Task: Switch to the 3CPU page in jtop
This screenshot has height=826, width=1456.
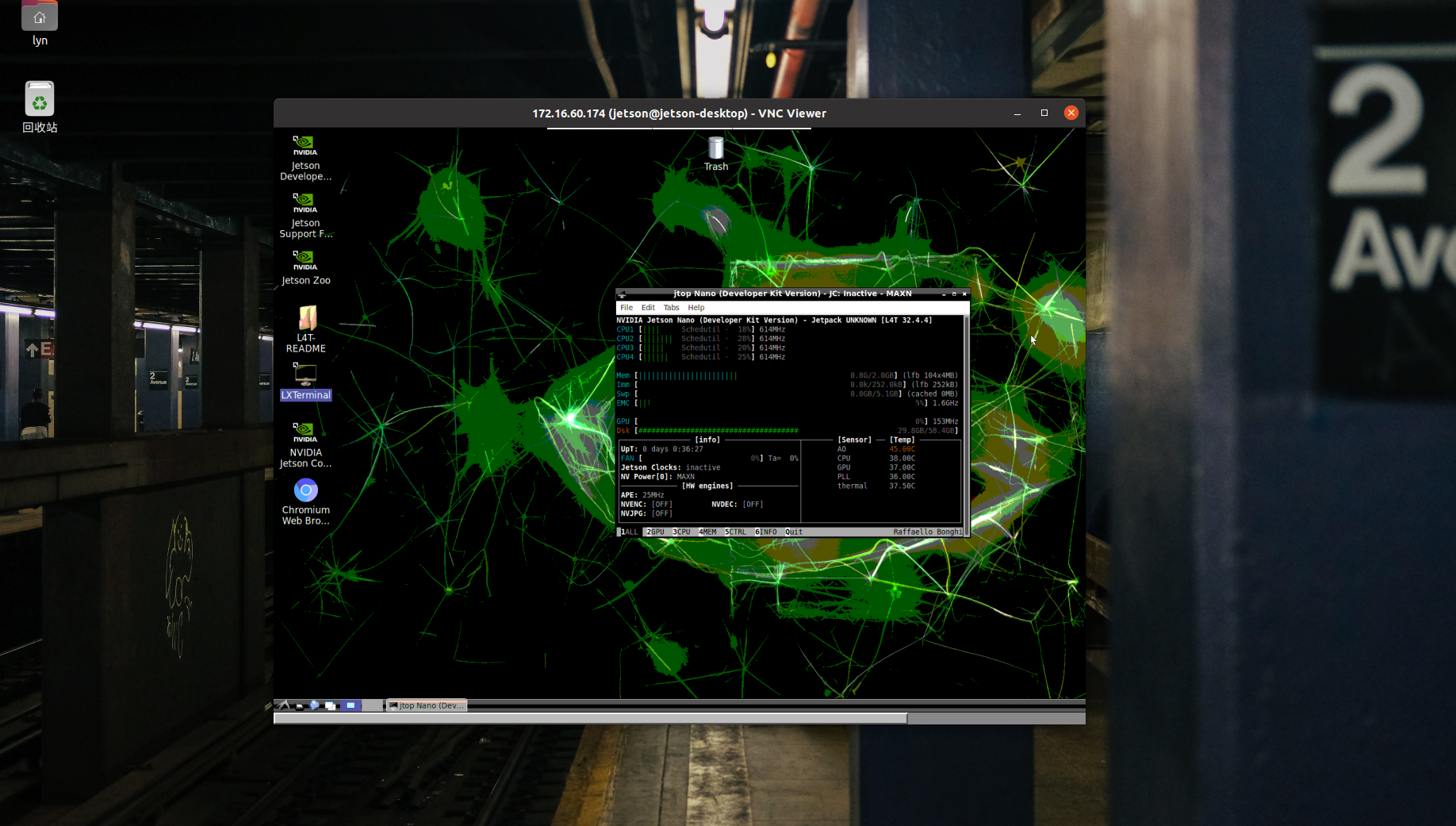Action: (681, 532)
